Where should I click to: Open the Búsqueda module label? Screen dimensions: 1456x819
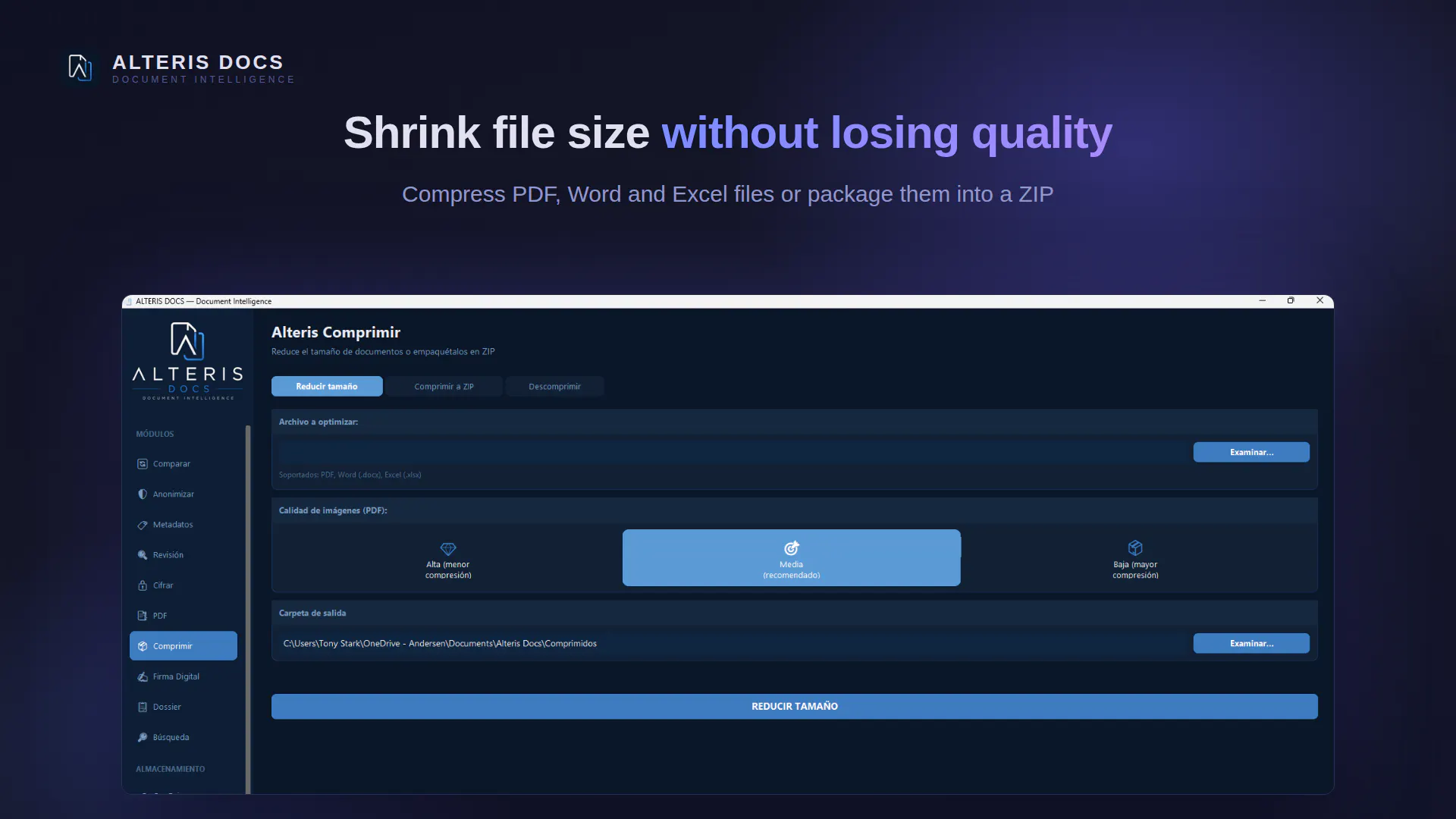[x=171, y=737]
